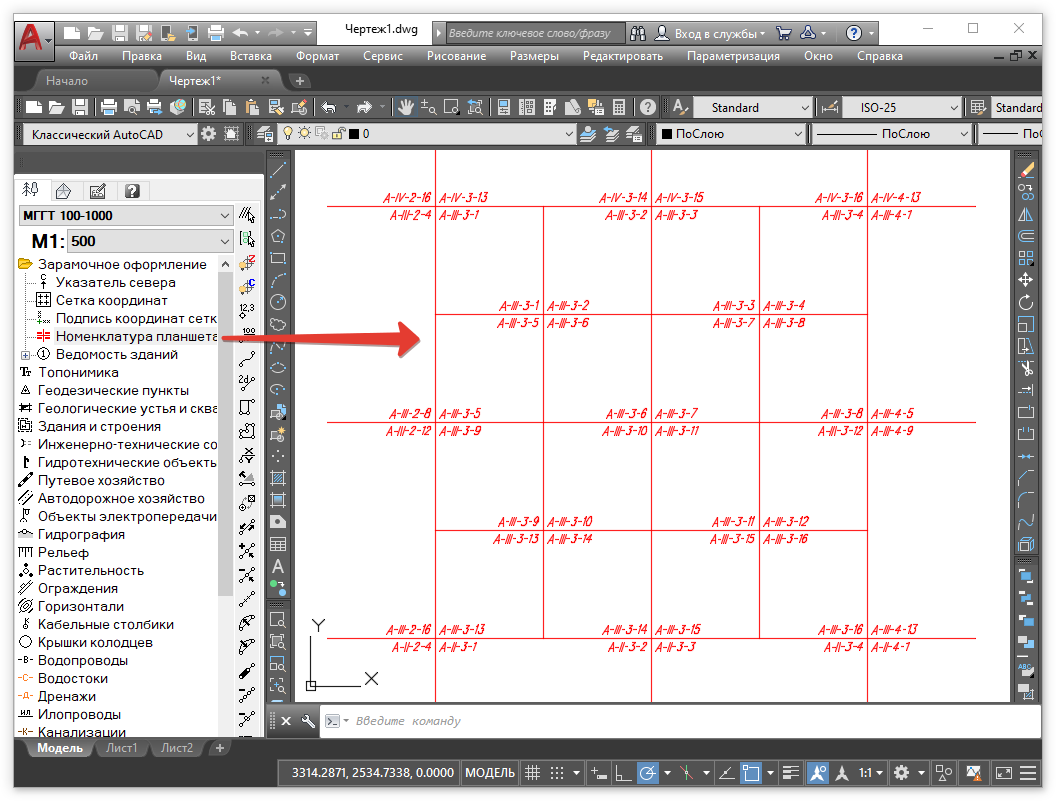This screenshot has height=801, width=1056.
Task: Click the Print icon in toolbar
Action: (109, 107)
